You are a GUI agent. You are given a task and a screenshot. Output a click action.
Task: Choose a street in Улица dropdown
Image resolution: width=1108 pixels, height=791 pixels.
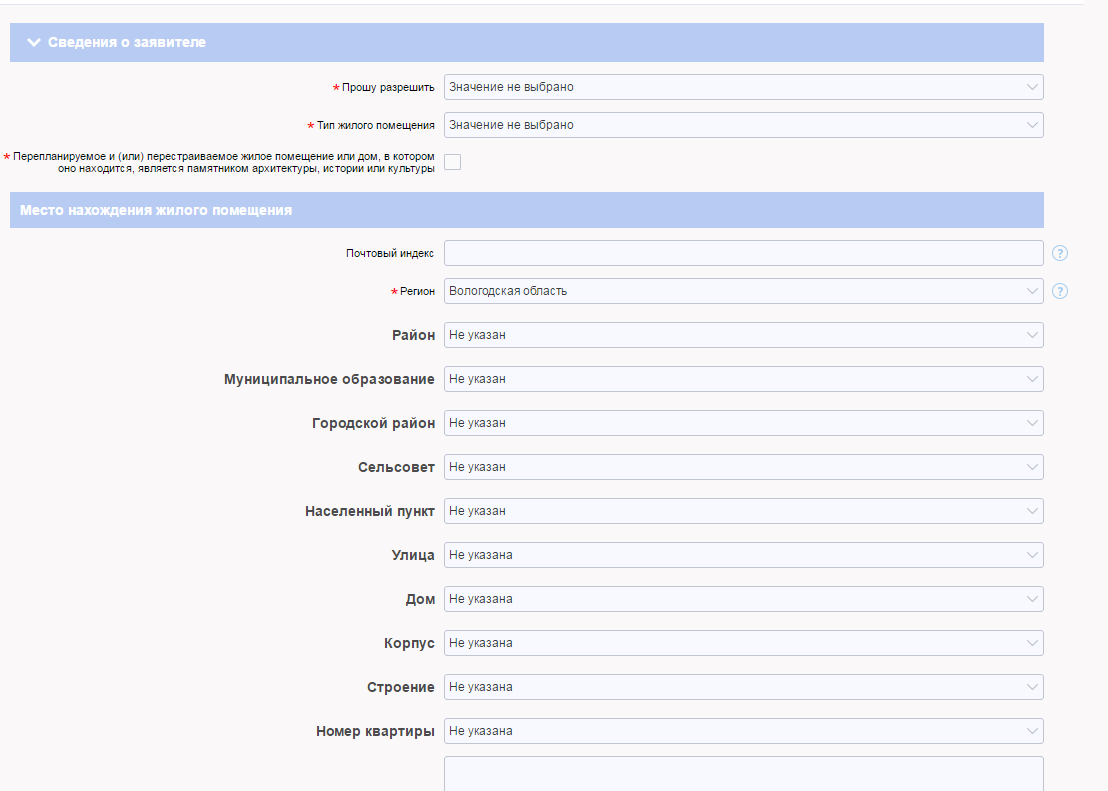click(x=743, y=555)
